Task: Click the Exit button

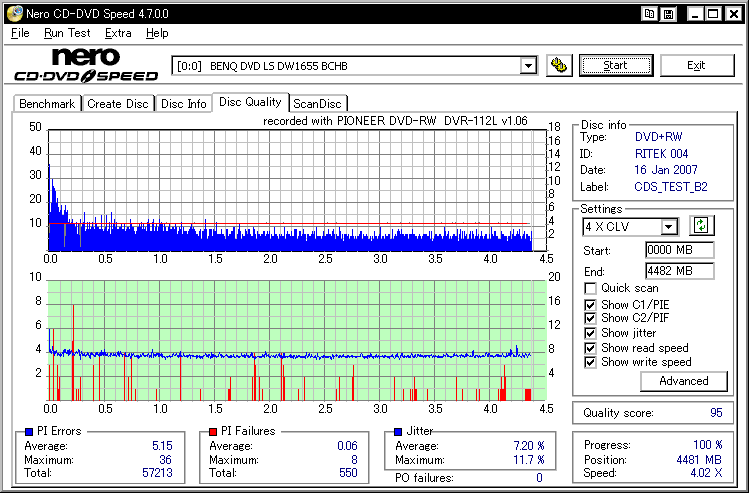Action: click(x=696, y=65)
